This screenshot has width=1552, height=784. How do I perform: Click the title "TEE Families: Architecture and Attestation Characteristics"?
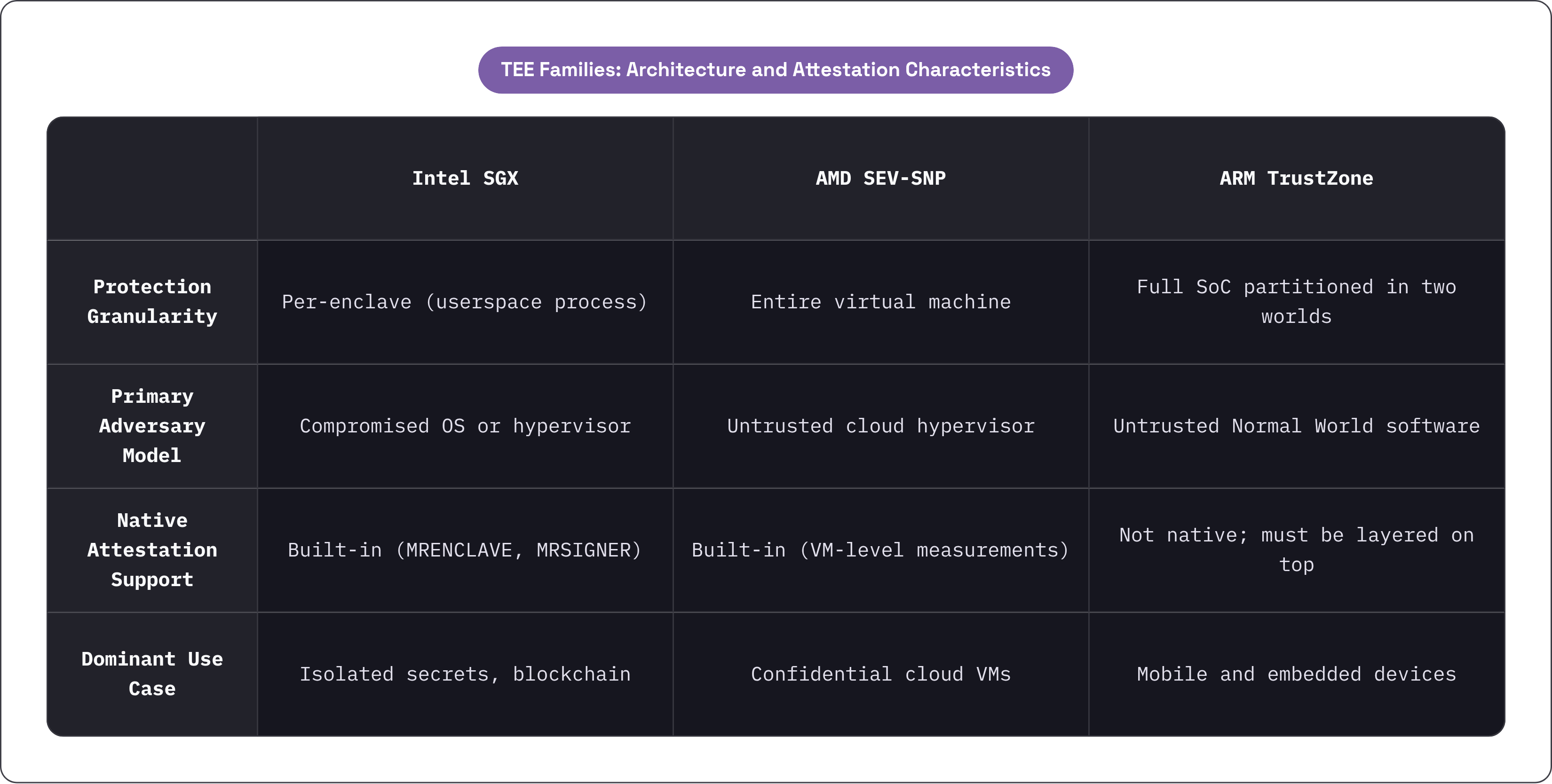[x=776, y=70]
